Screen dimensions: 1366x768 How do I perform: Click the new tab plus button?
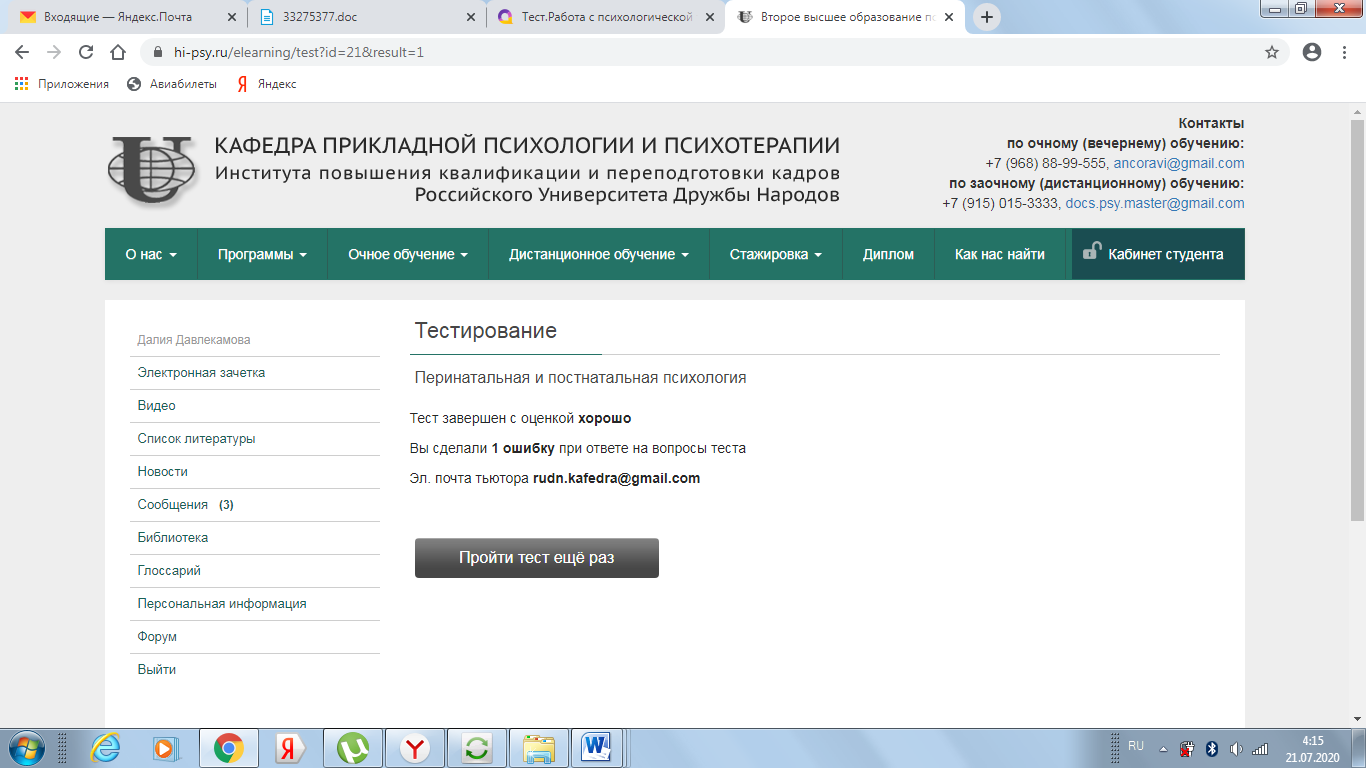987,17
